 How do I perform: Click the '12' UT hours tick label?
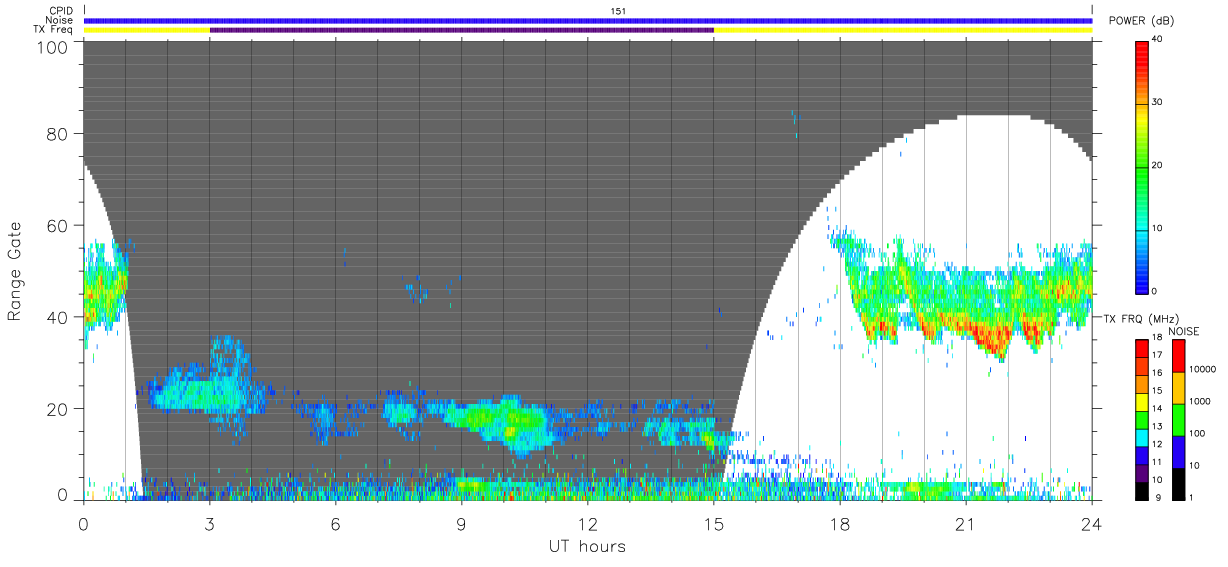[x=587, y=524]
